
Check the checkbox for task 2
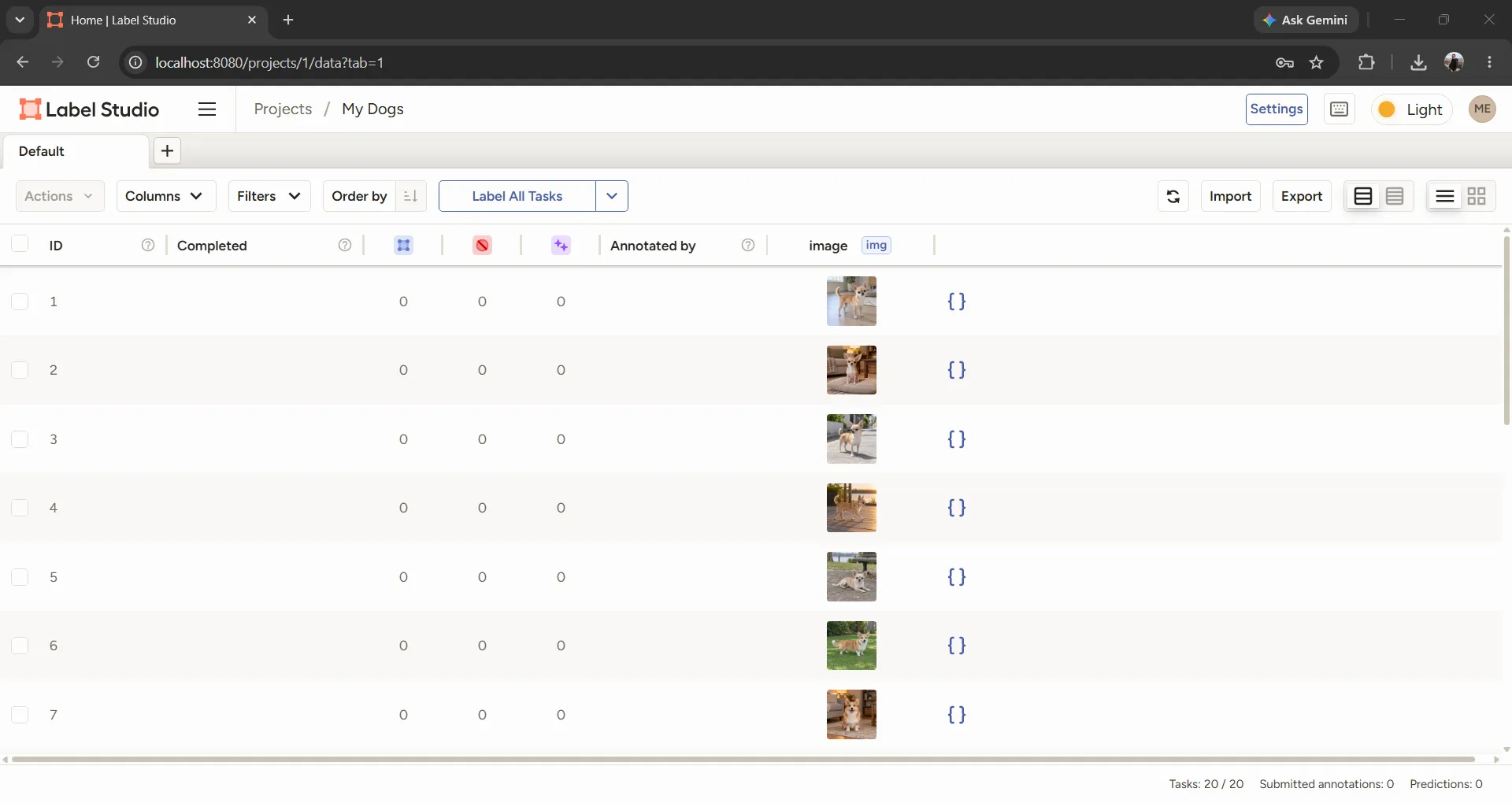coord(20,370)
